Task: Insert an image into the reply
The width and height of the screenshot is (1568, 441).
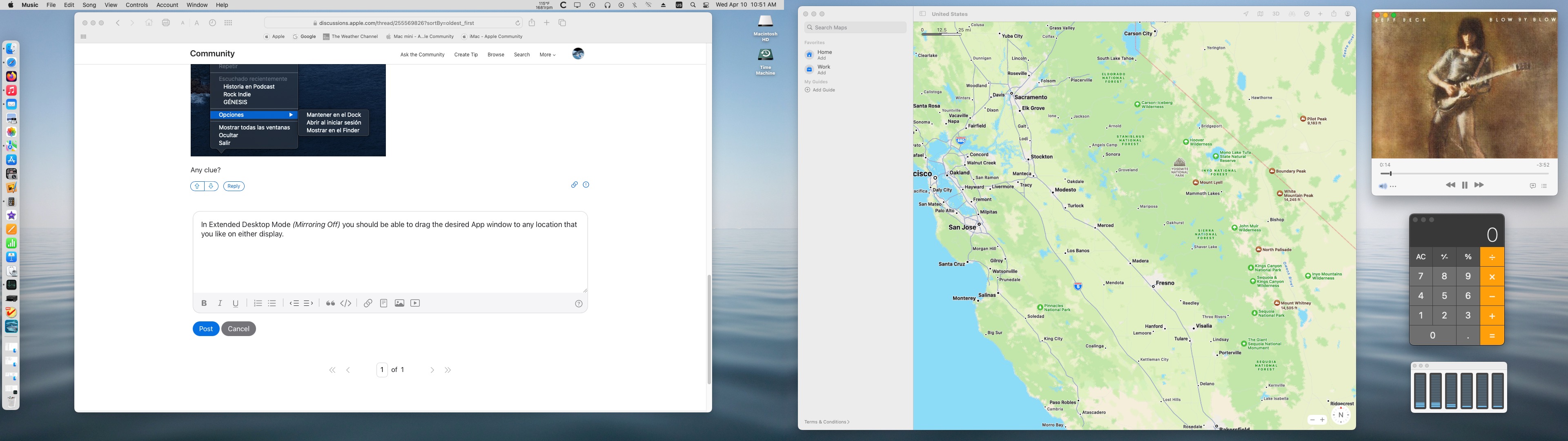Action: 399,303
